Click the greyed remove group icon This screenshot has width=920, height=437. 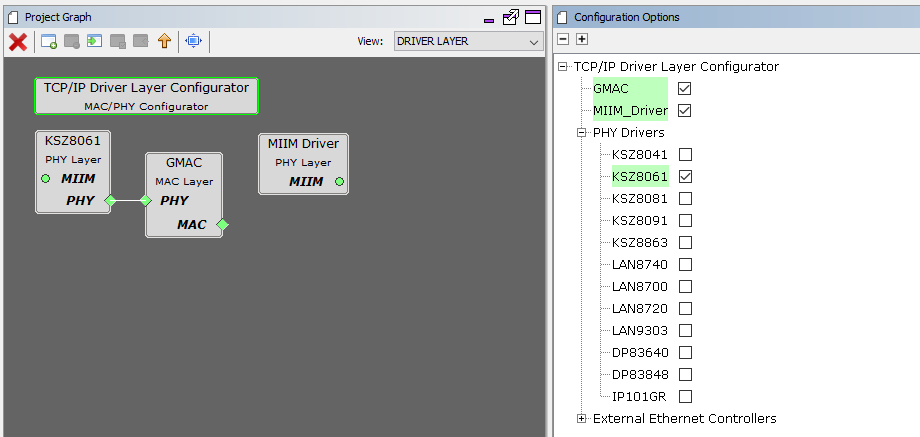(x=72, y=42)
